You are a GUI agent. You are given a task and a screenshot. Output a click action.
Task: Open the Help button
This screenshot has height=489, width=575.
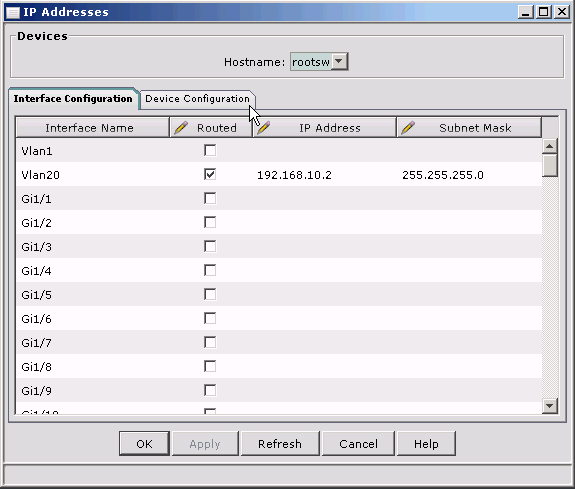[x=426, y=444]
